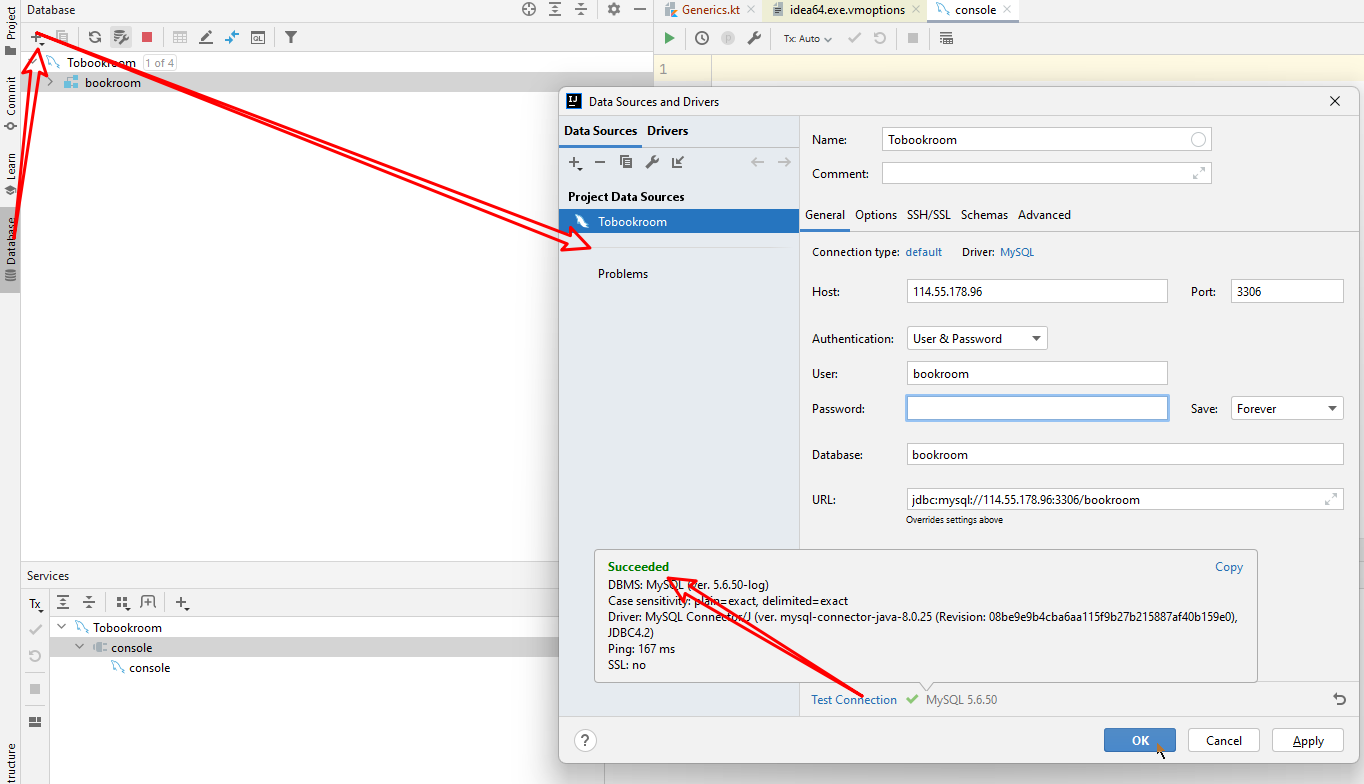Open the Save dropdown set to Forever
The width and height of the screenshot is (1364, 784).
[x=1287, y=408]
